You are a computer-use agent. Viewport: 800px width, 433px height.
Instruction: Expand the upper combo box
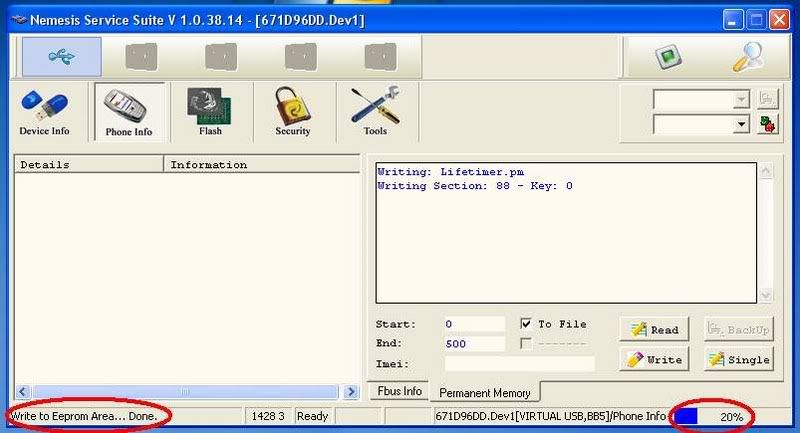(x=741, y=99)
